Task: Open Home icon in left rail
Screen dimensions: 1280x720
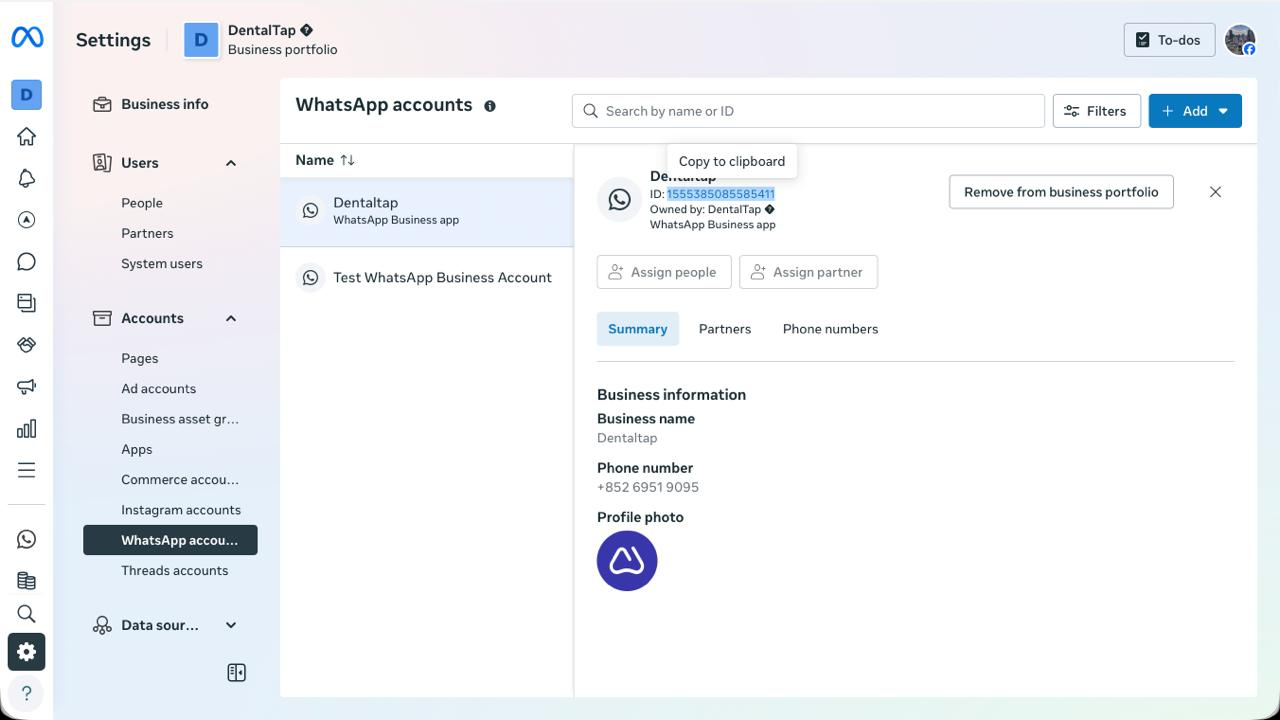Action: [x=27, y=136]
